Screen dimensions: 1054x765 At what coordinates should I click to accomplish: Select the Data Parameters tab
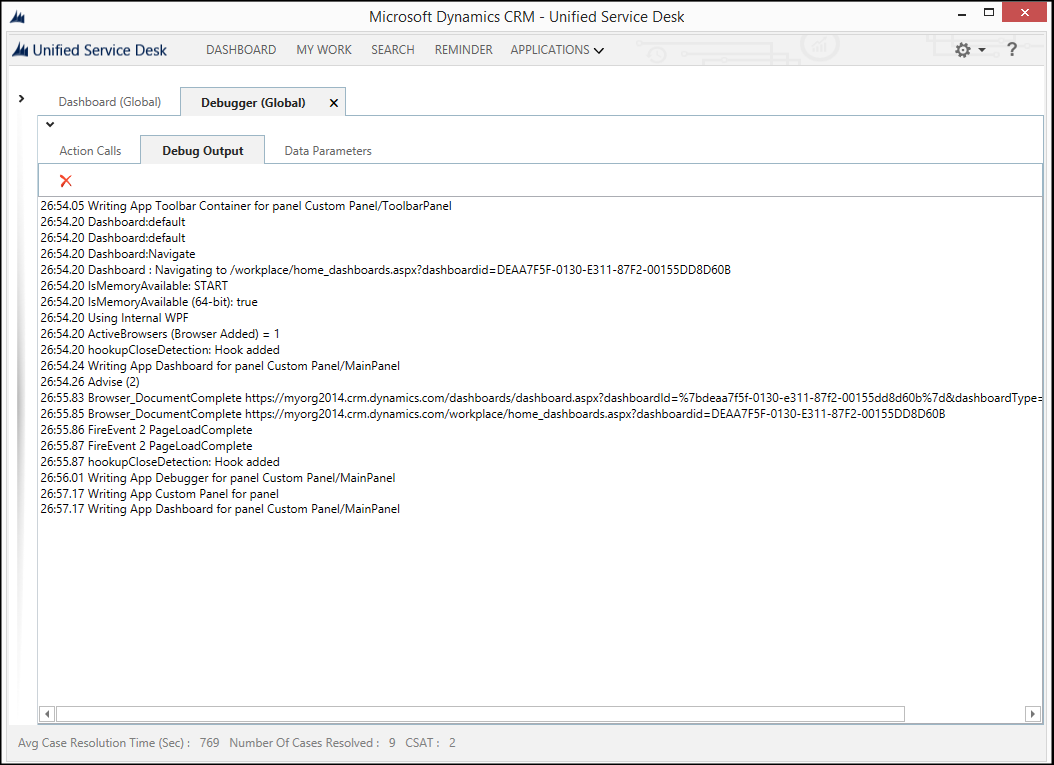328,150
